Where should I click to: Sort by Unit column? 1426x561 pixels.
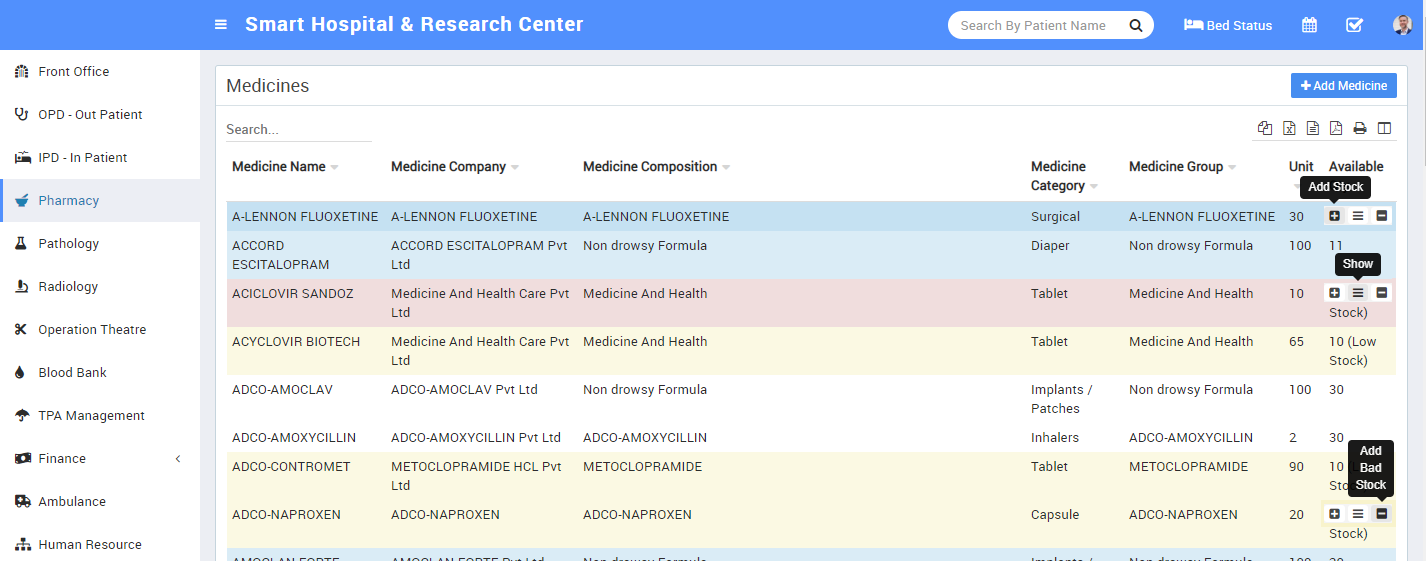tap(1301, 167)
